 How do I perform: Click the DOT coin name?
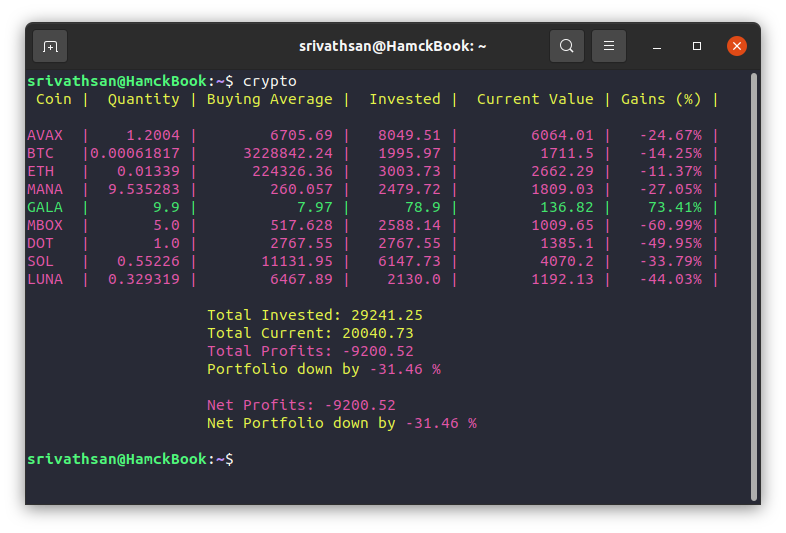point(41,244)
